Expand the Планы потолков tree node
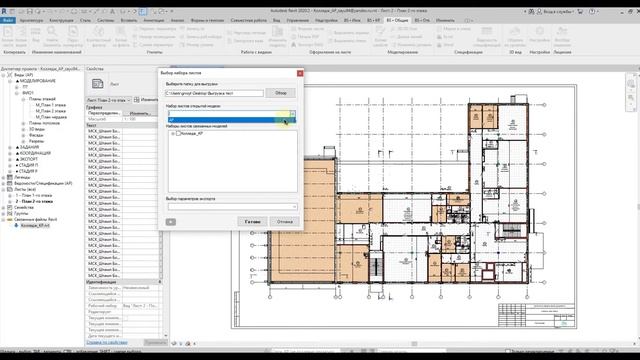Screen dimensions: 640x360 coord(23,123)
